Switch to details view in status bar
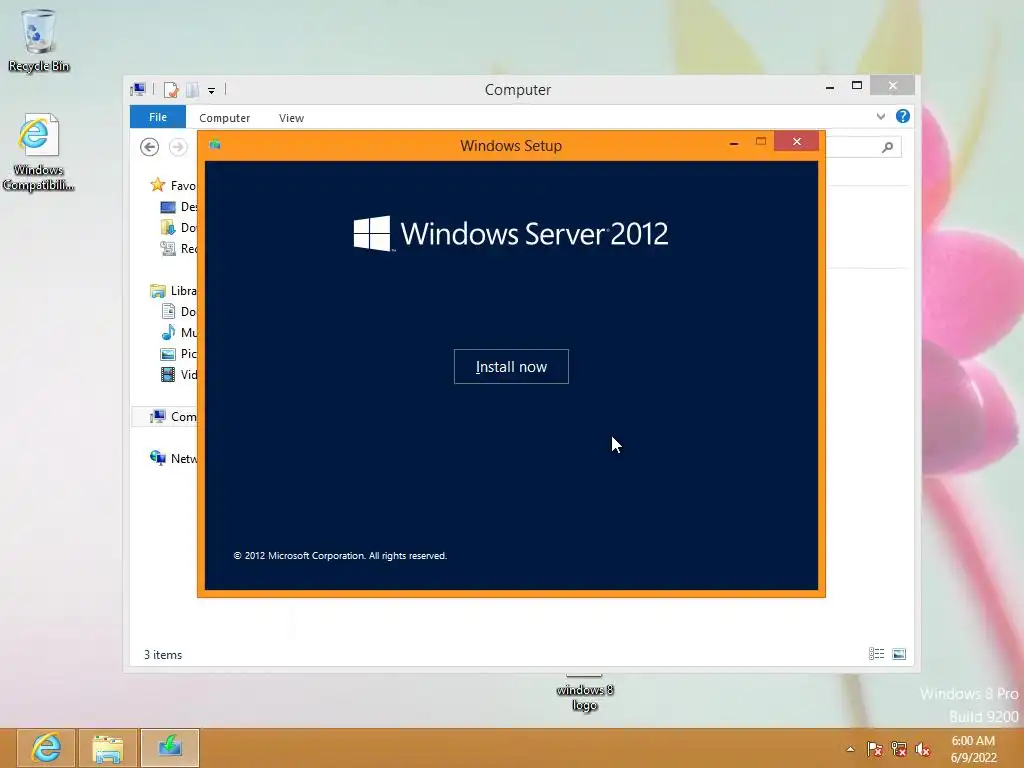This screenshot has width=1024, height=768. point(876,654)
